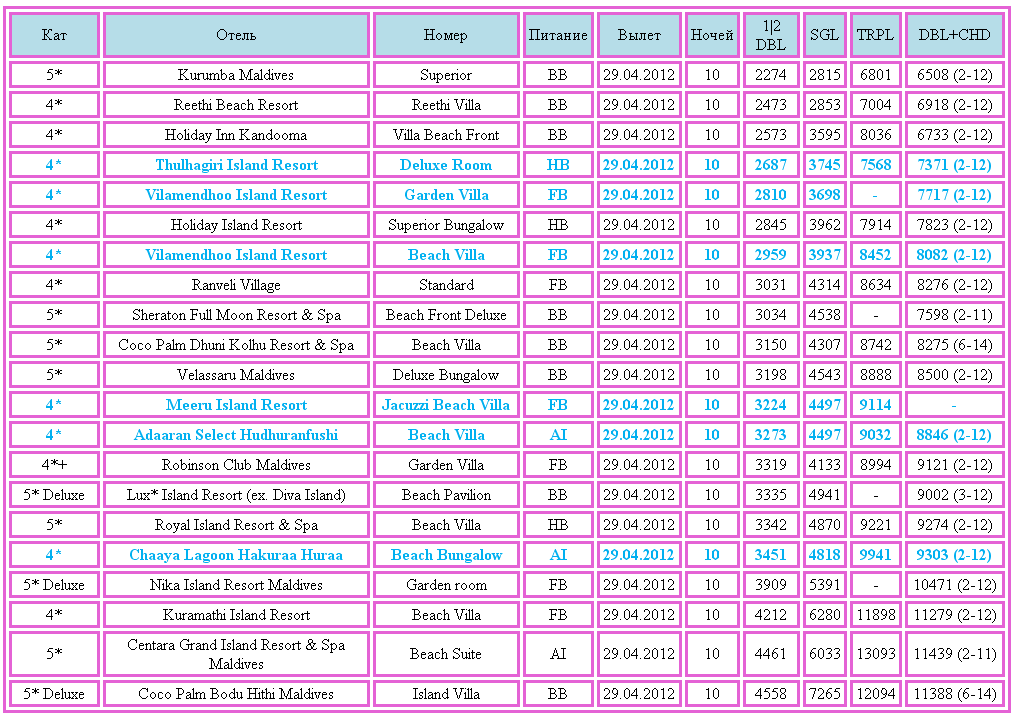Open the Deluxe Room link
Image resolution: width=1019 pixels, height=722 pixels.
(446, 165)
